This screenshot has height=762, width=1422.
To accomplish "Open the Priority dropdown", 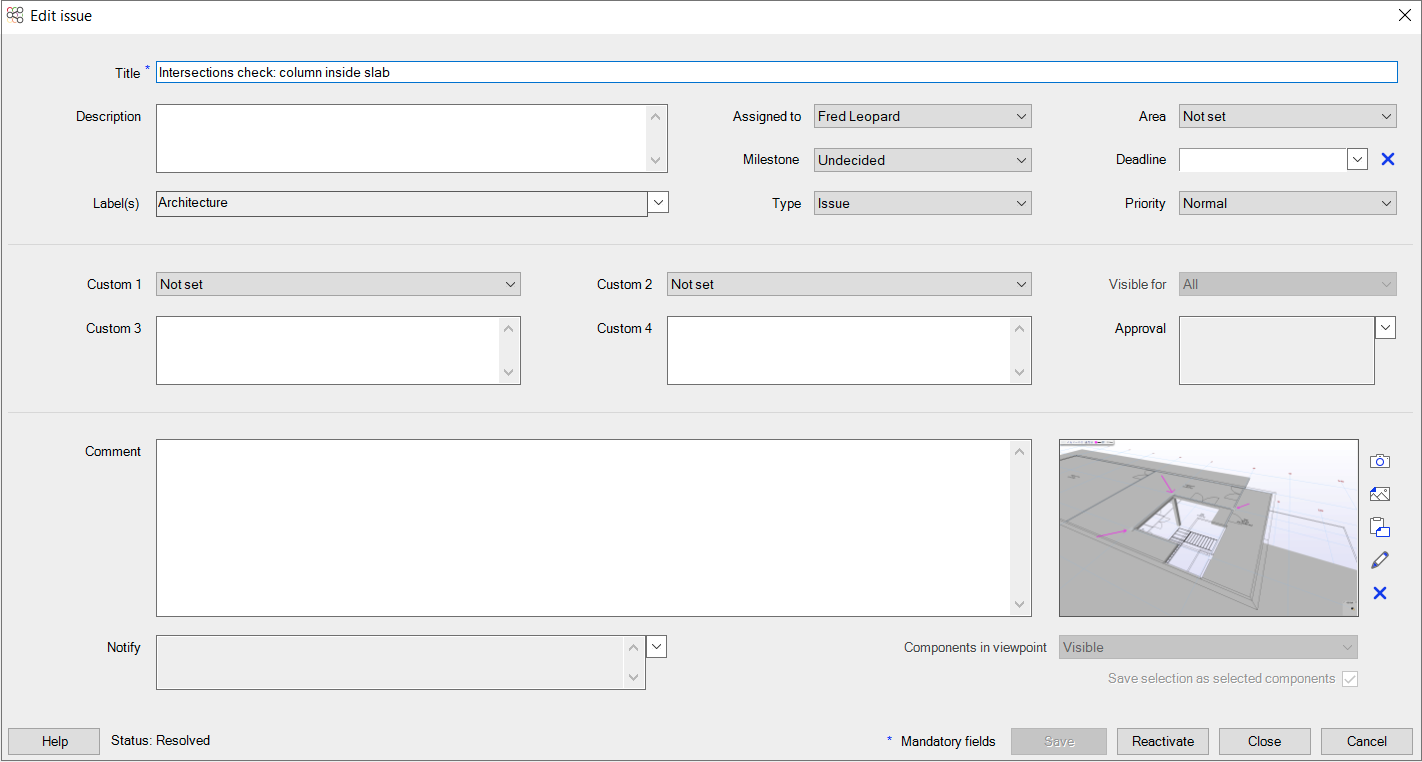I will 1287,203.
